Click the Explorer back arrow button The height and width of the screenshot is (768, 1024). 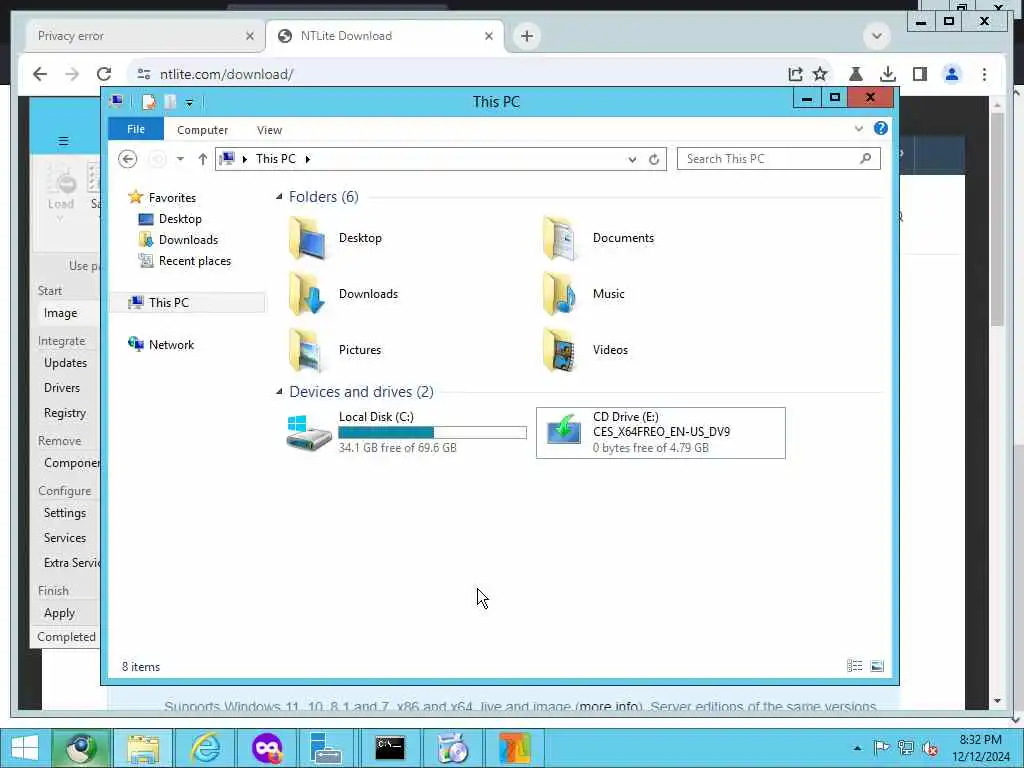point(127,159)
